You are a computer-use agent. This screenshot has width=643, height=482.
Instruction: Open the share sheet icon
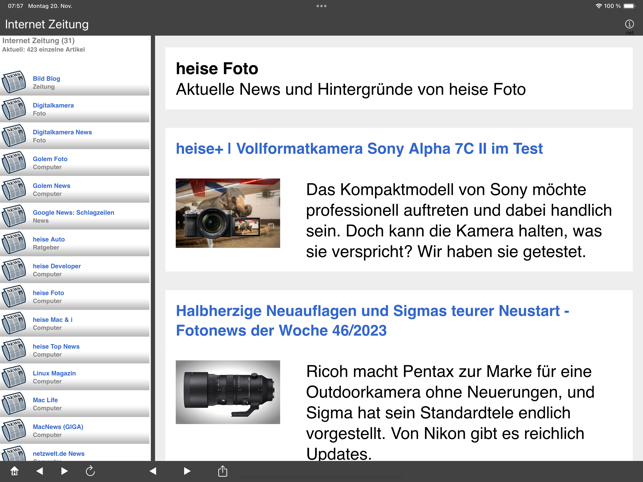click(x=223, y=471)
